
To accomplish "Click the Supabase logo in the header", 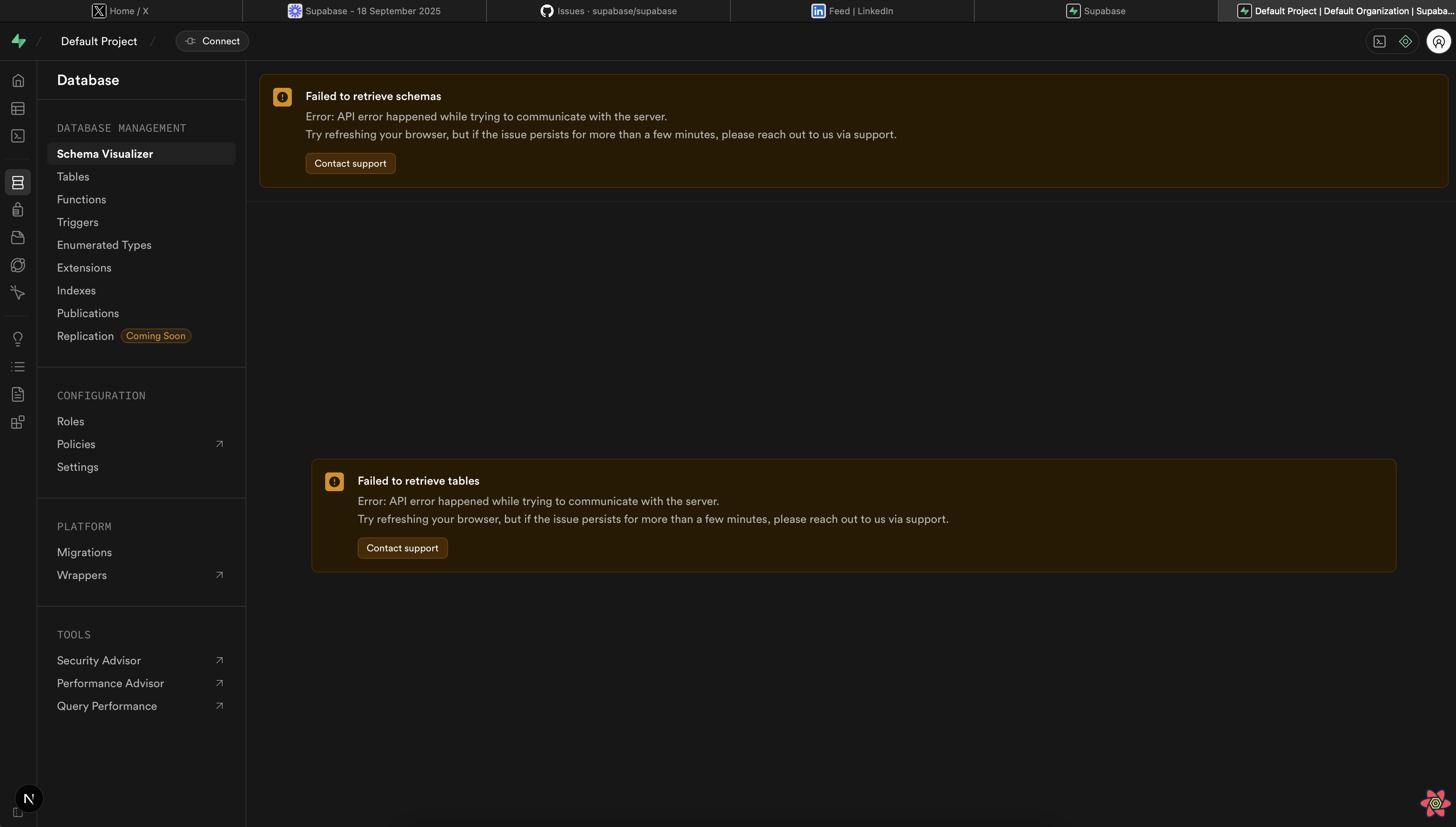I will 18,41.
